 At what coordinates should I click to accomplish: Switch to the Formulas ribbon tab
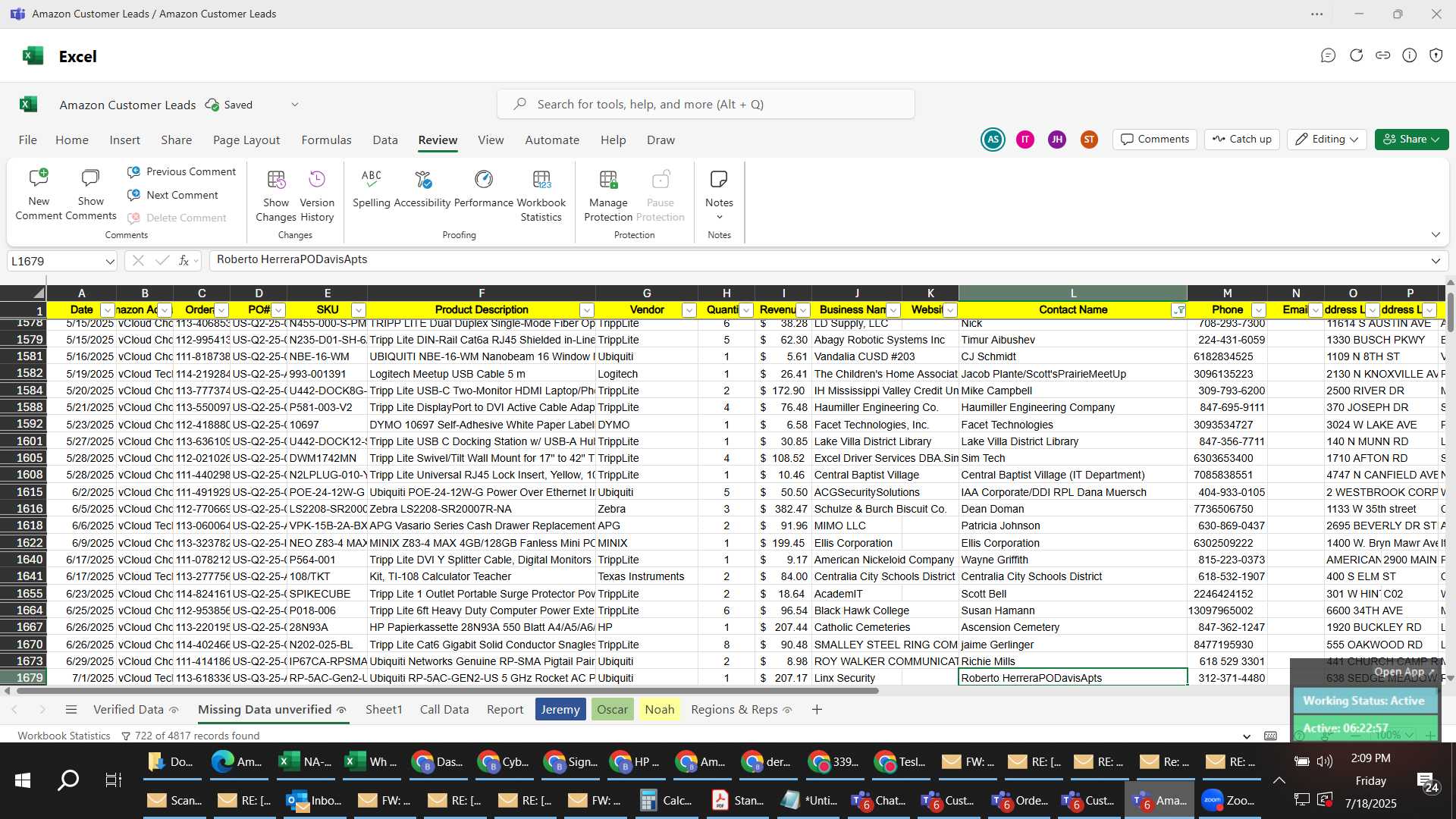(x=326, y=140)
